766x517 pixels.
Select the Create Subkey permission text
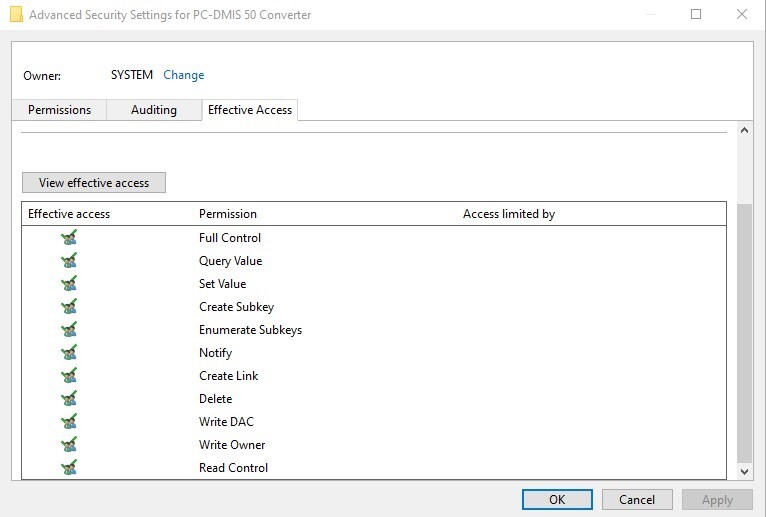236,307
